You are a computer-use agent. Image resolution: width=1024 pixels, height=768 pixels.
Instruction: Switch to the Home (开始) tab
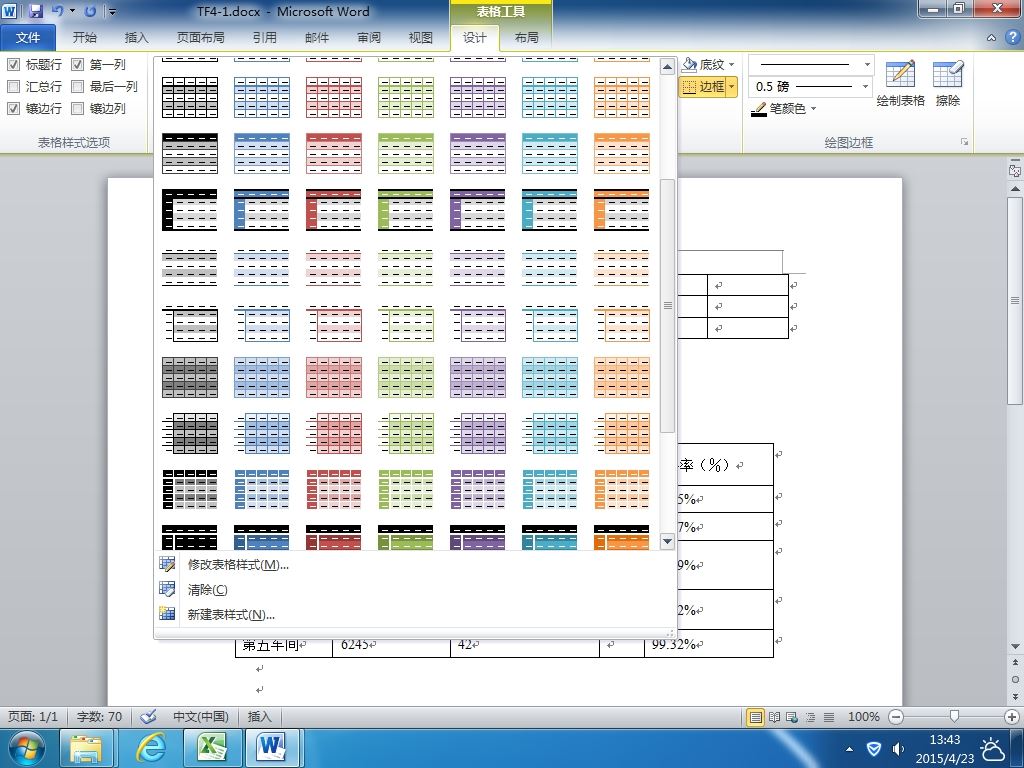(84, 38)
